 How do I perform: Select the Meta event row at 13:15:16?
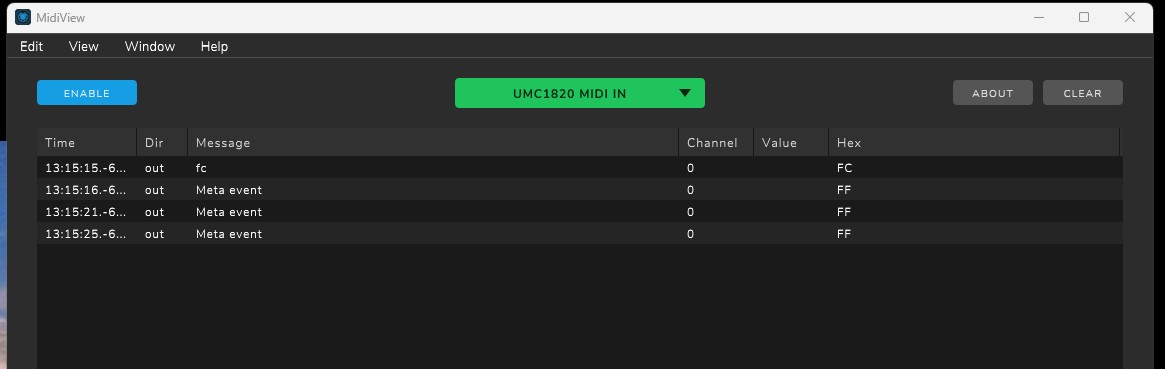click(580, 189)
